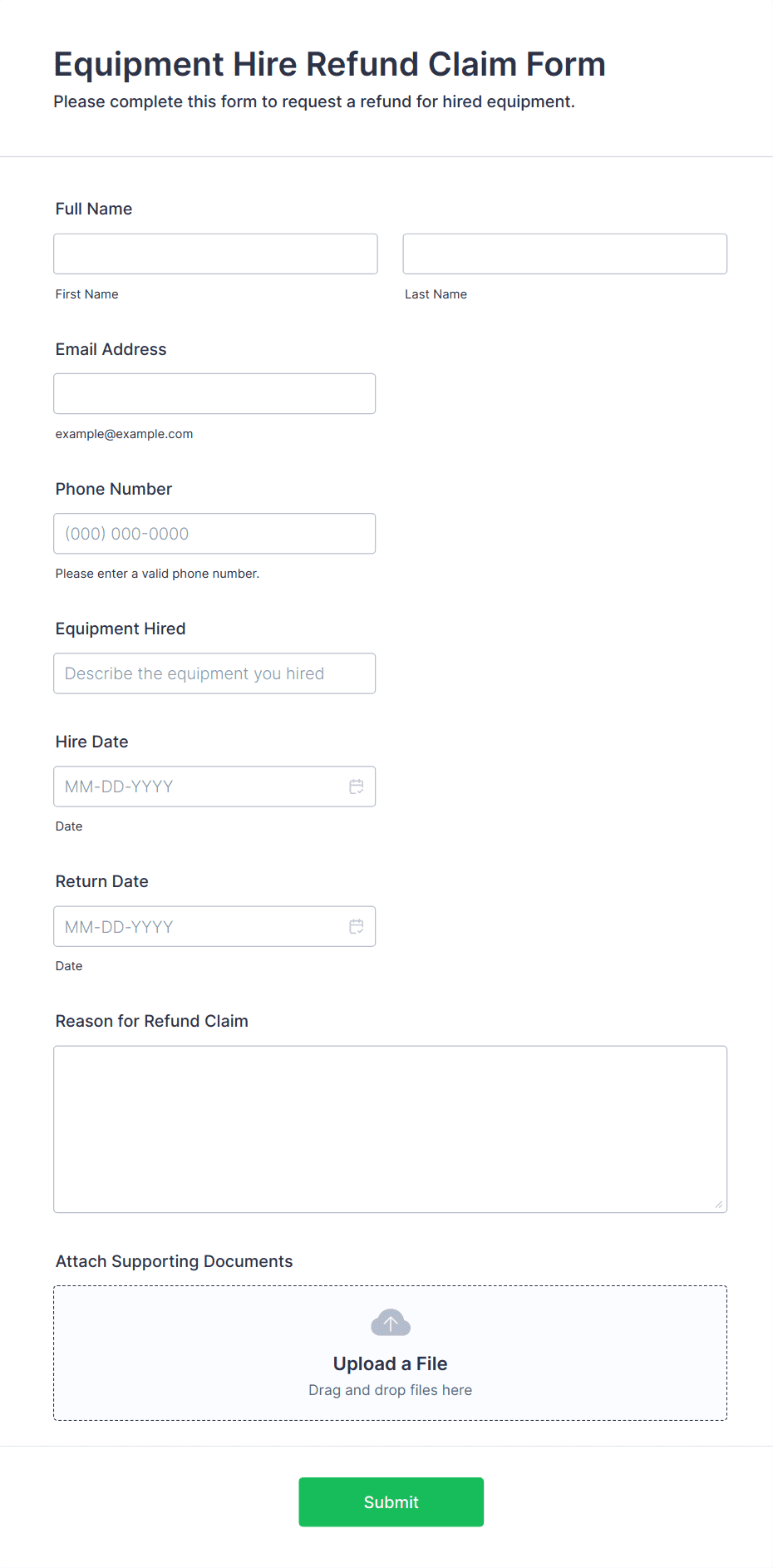This screenshot has width=773, height=1568.
Task: Click the cloud upload icon
Action: [391, 1323]
